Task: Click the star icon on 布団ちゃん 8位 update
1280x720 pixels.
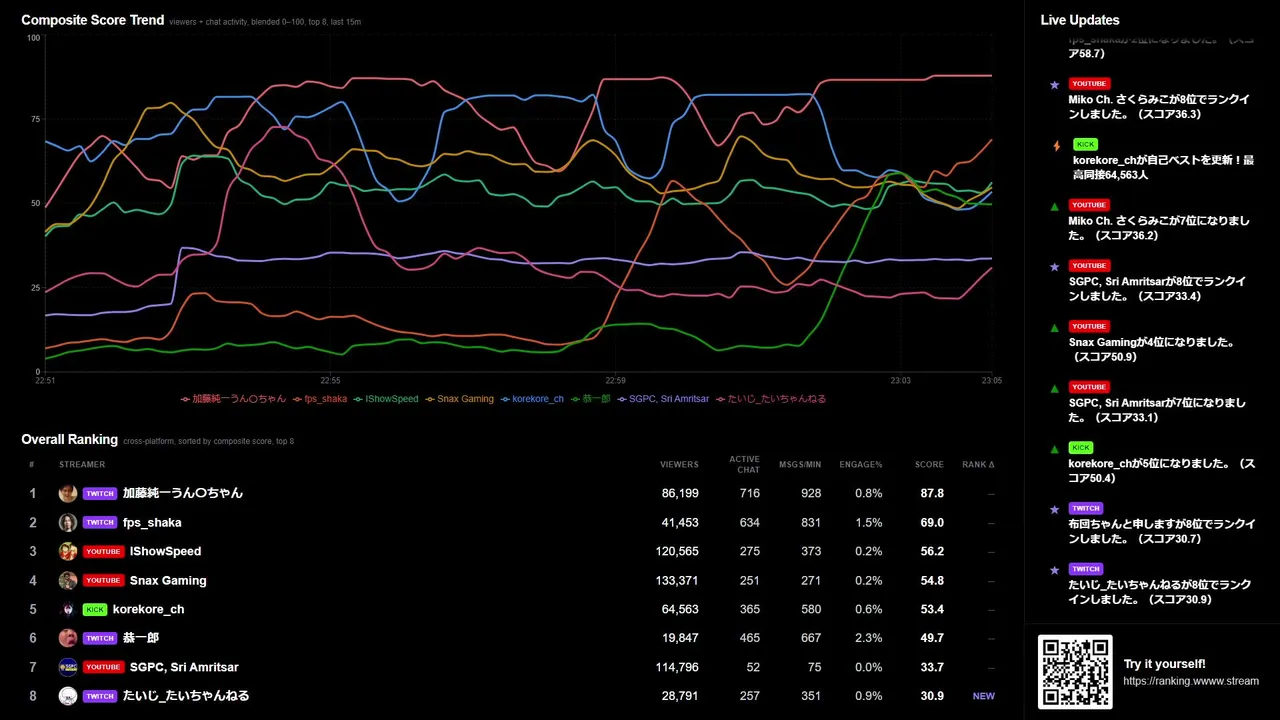Action: tap(1054, 509)
